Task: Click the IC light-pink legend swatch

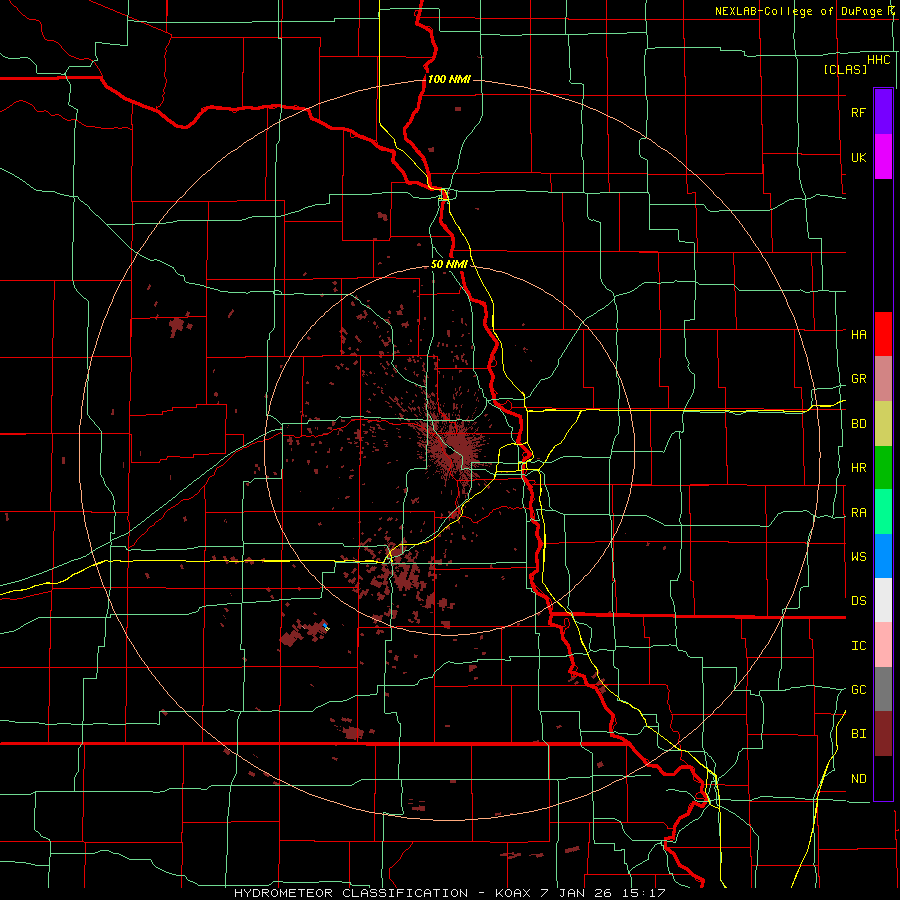Action: click(x=883, y=645)
